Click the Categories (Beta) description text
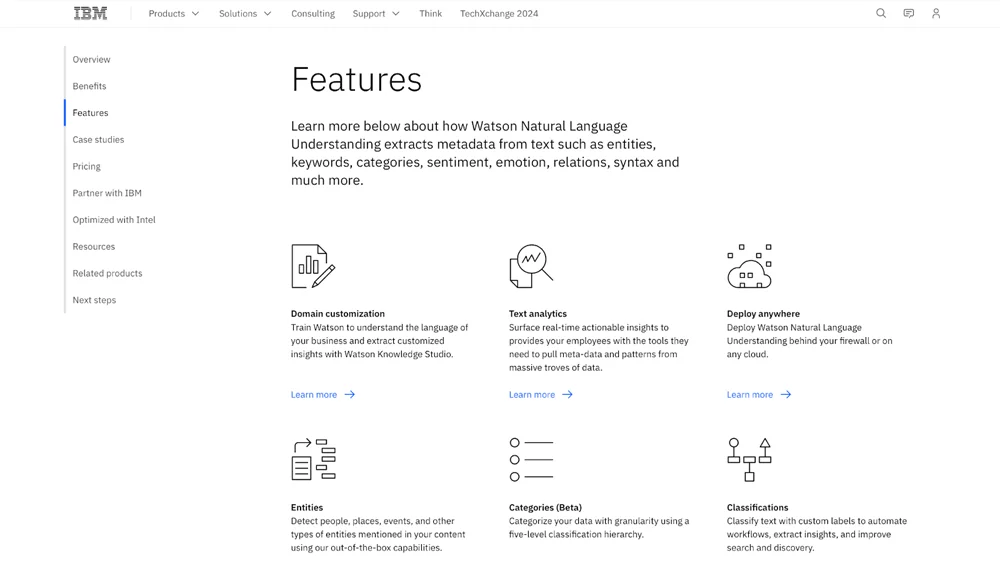 coord(599,528)
